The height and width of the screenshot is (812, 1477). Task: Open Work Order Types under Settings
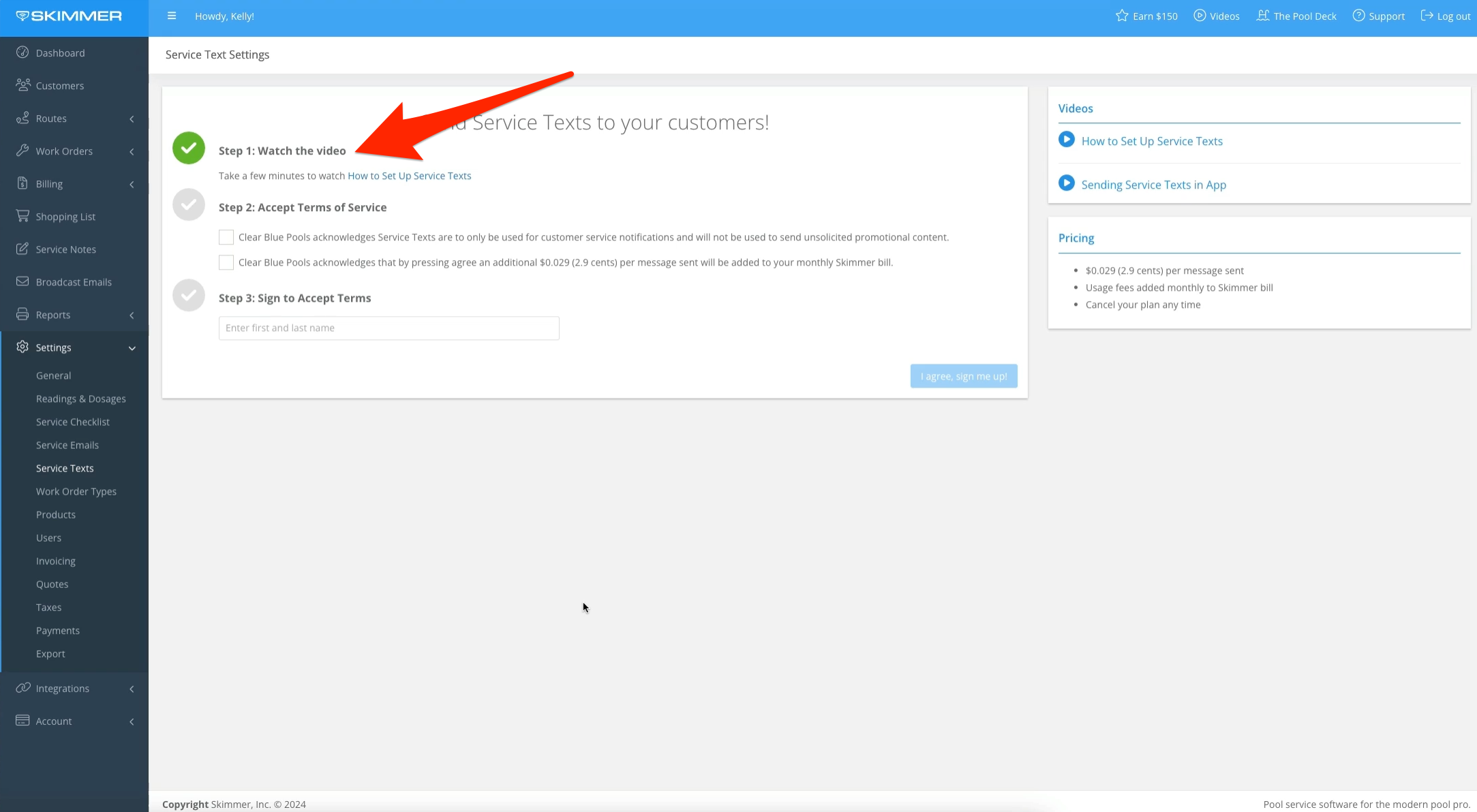pos(76,491)
